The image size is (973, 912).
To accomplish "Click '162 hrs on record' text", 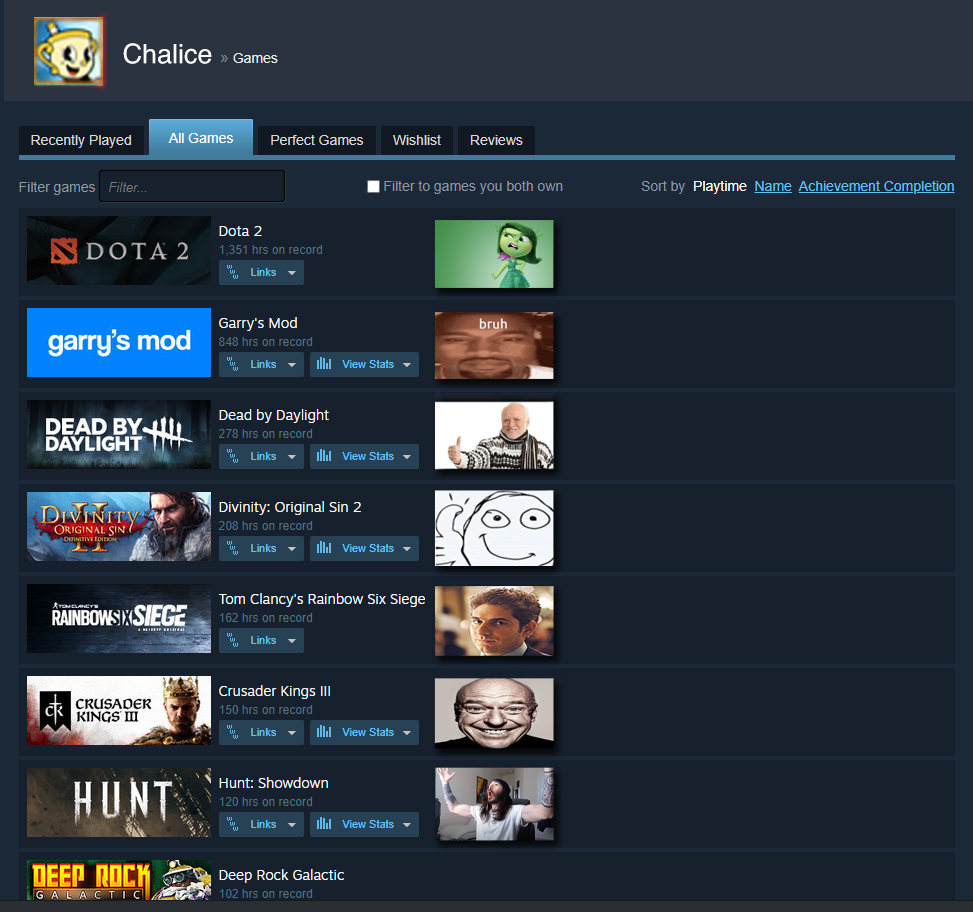I will point(266,618).
